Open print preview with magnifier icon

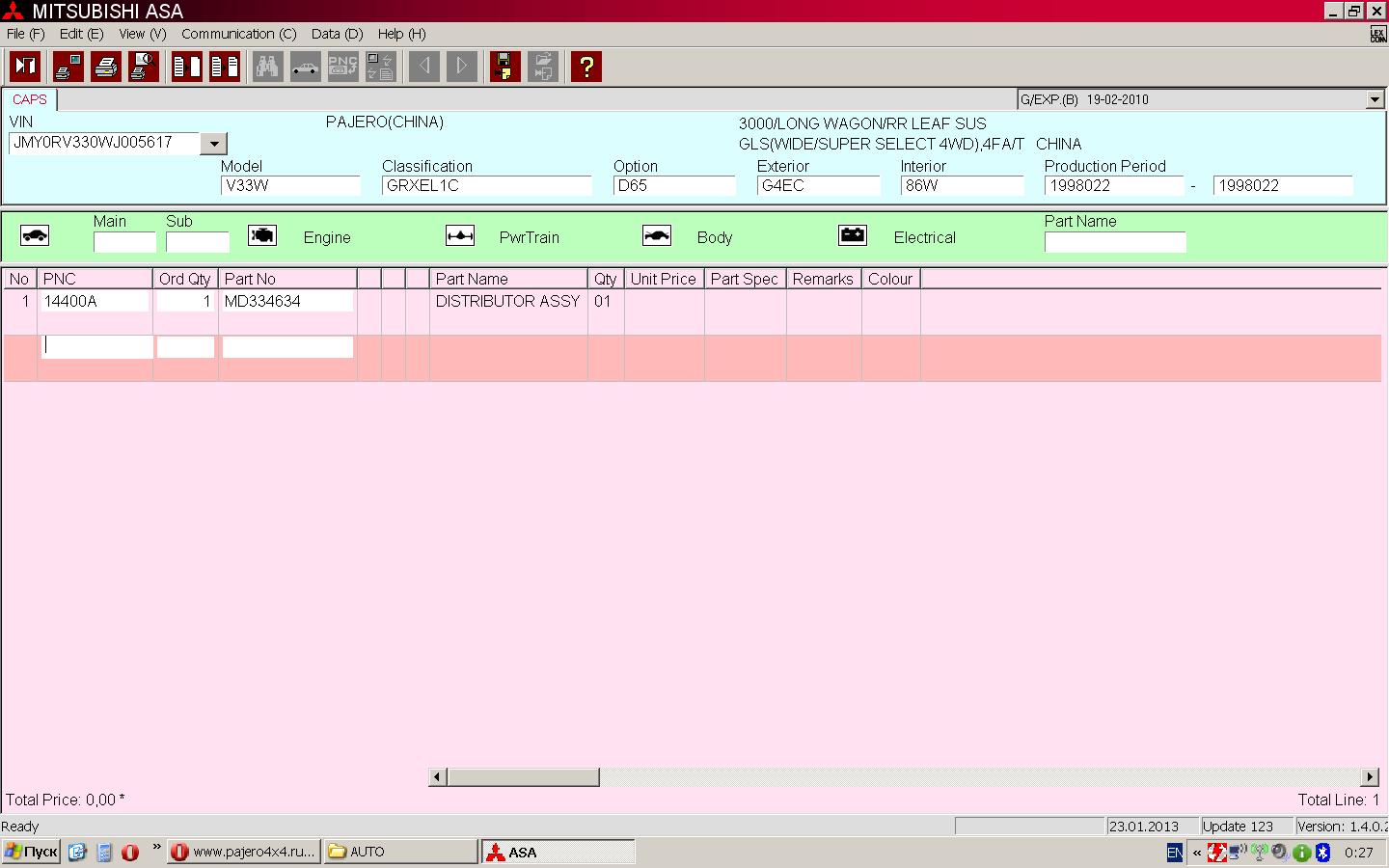click(144, 67)
